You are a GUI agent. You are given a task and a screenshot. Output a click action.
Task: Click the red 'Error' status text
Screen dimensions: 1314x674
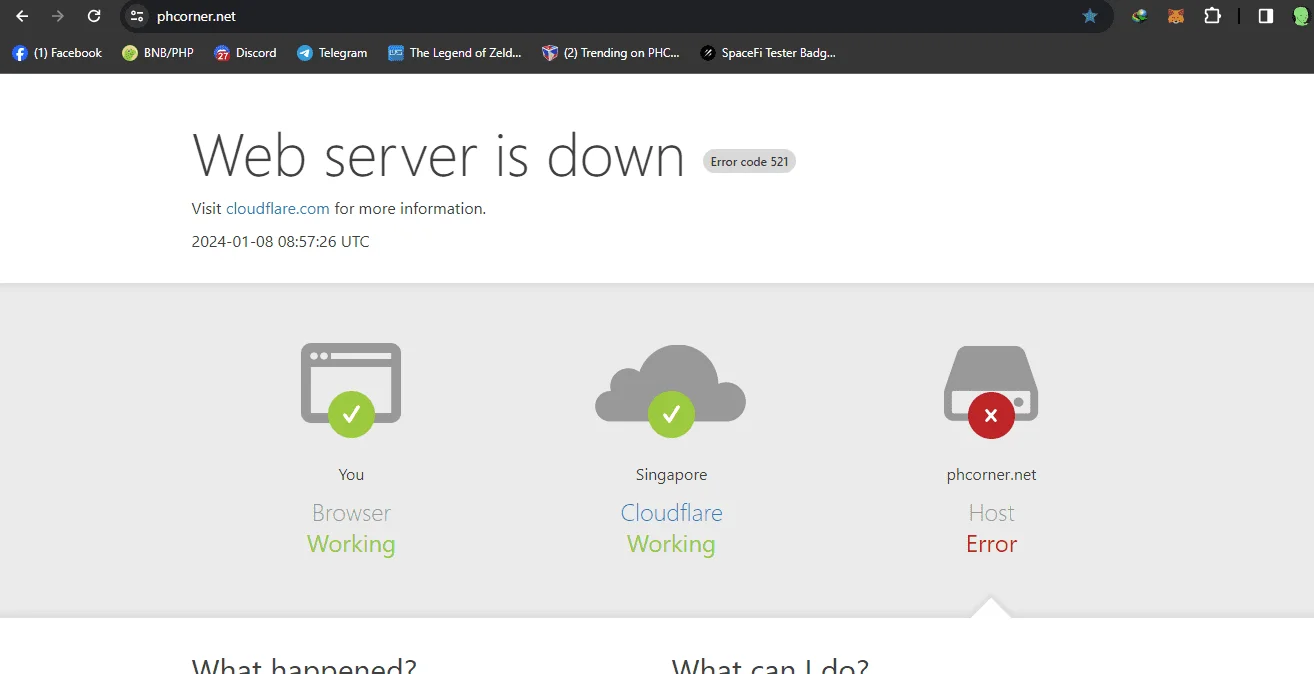click(x=991, y=544)
